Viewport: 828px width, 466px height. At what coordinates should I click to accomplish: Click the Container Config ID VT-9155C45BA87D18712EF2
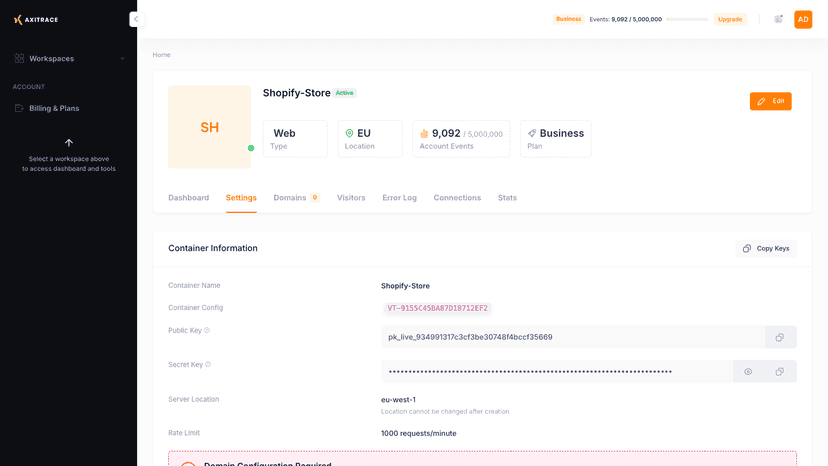(437, 308)
